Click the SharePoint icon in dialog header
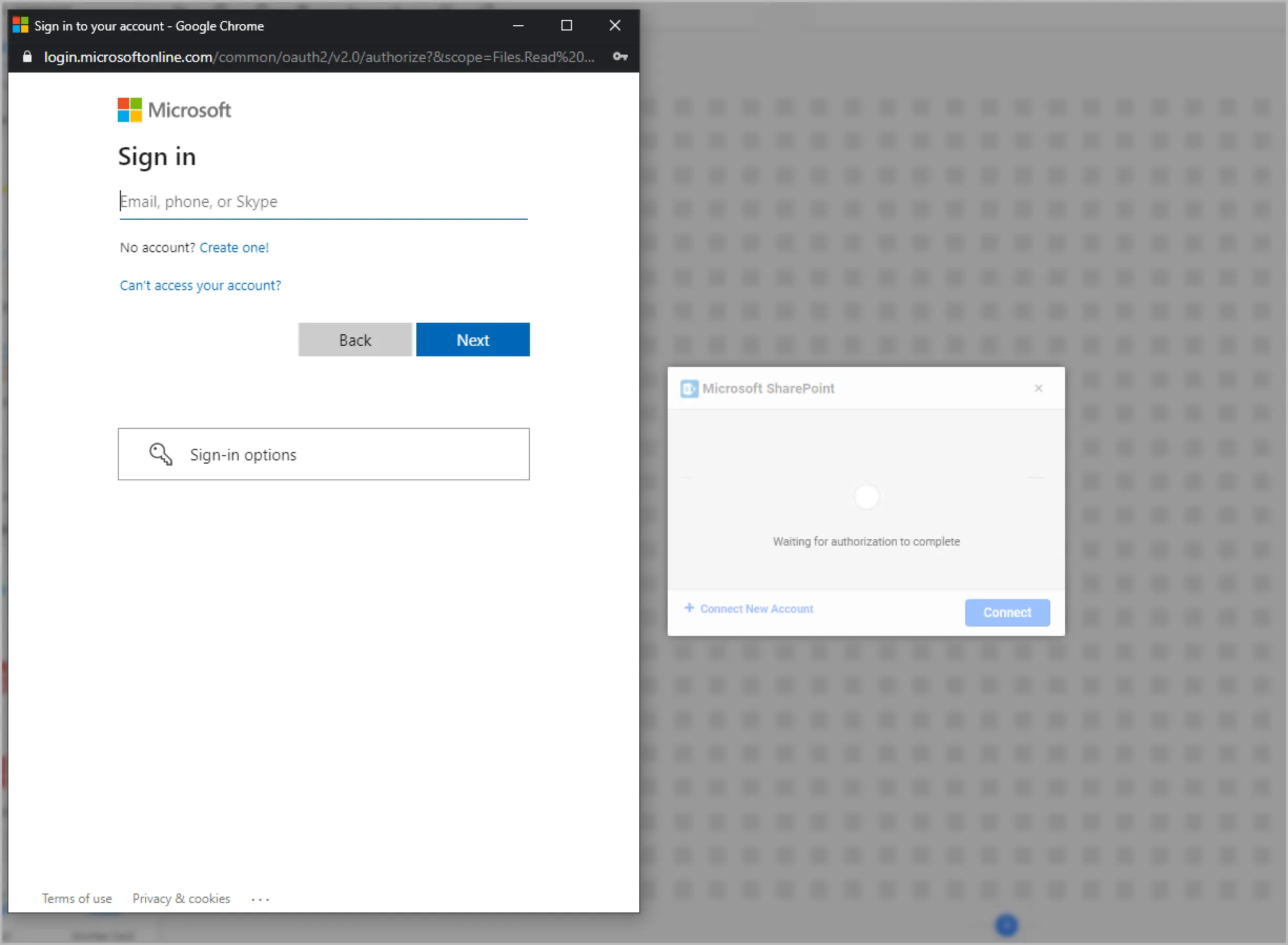 tap(689, 389)
